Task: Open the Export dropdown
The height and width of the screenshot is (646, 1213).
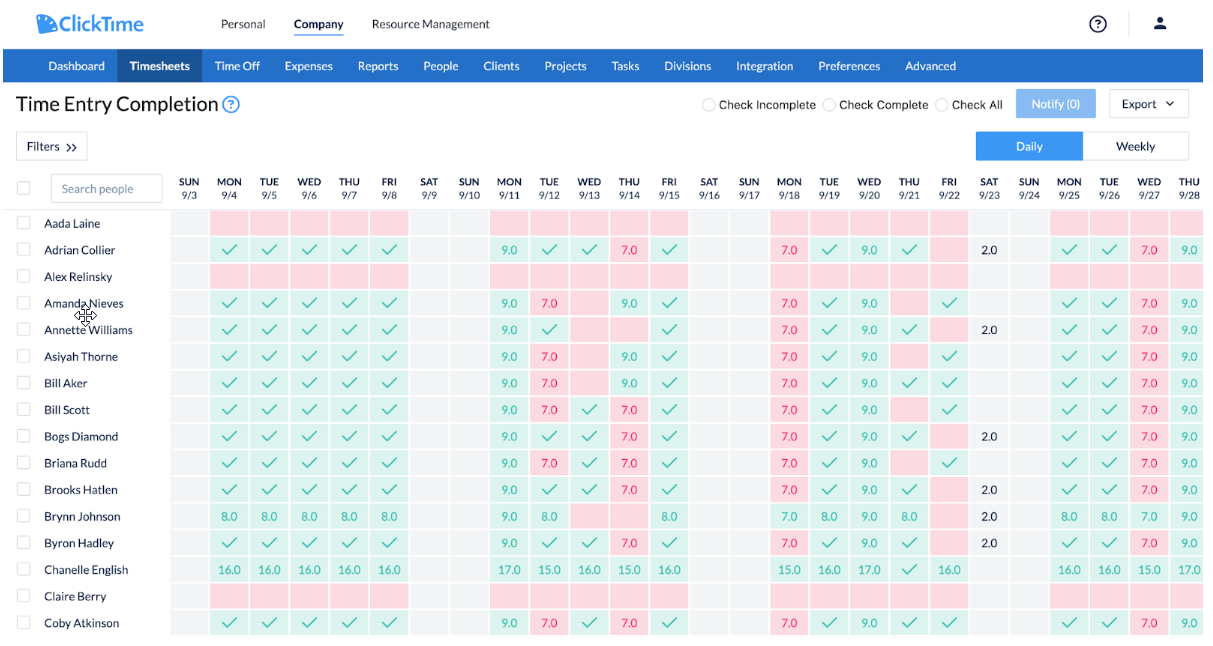Action: pos(1149,104)
